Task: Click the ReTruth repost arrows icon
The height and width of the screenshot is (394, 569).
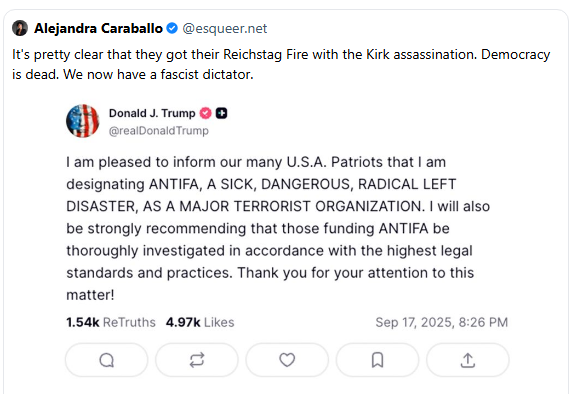Action: tap(197, 360)
